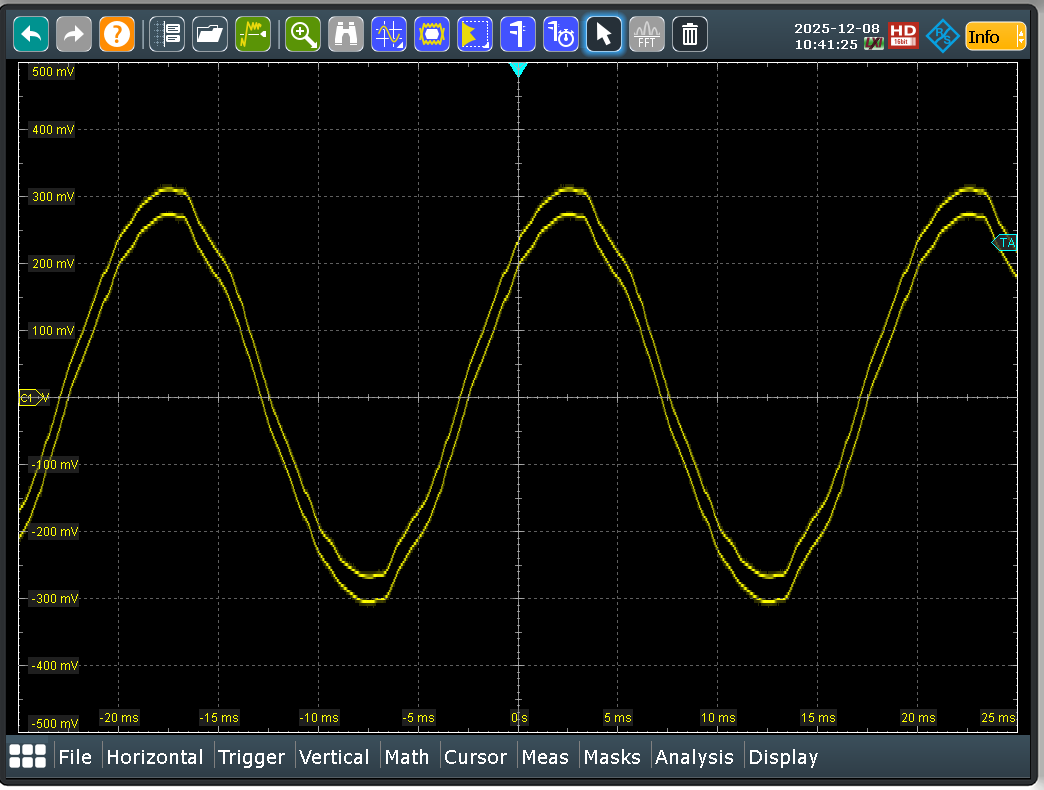Click the binoculars search icon

tap(346, 35)
